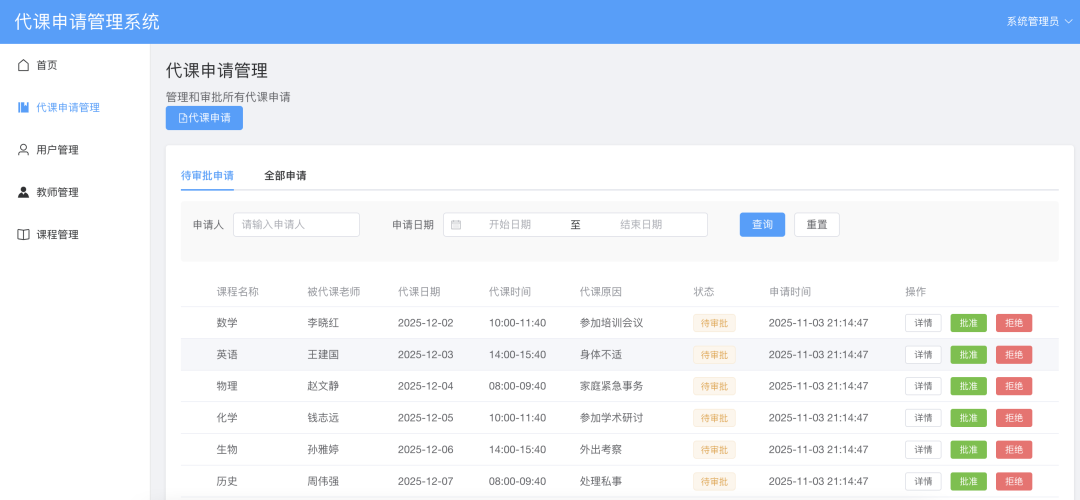Open 详情 for the 英语 row
Image resolution: width=1080 pixels, height=500 pixels.
coord(923,355)
